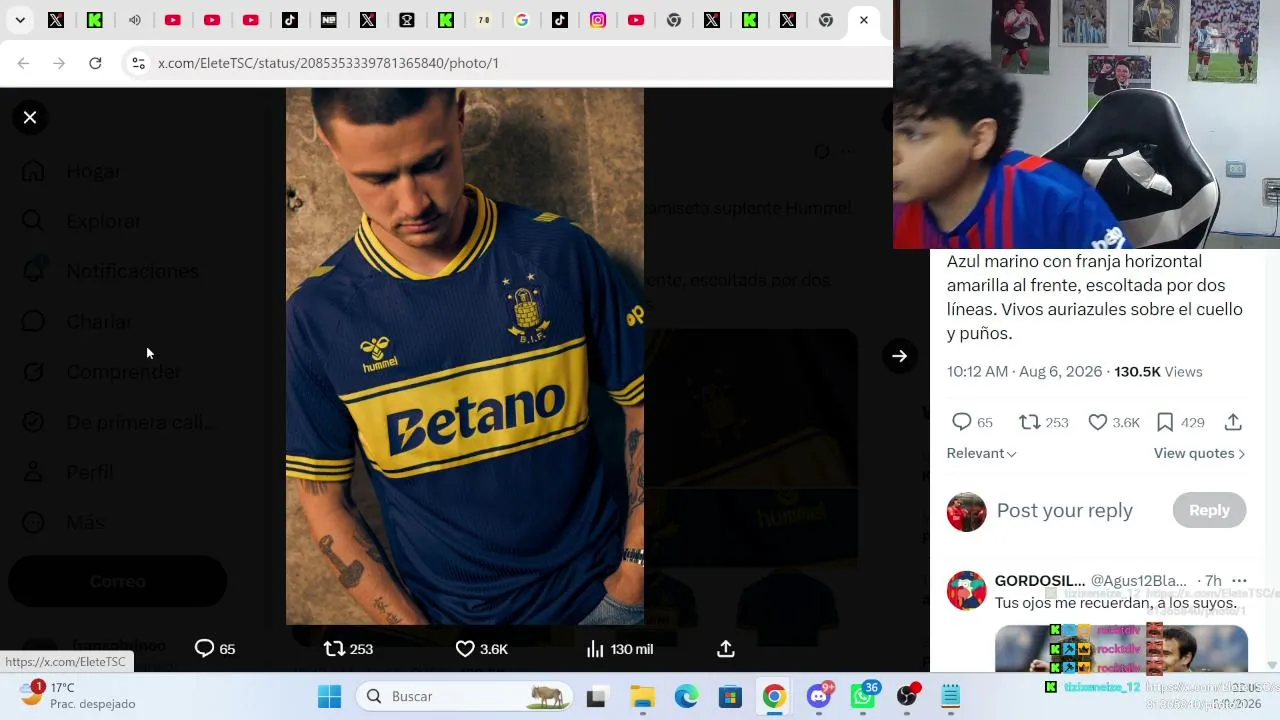Open OBS Studio from the taskbar

click(x=907, y=696)
